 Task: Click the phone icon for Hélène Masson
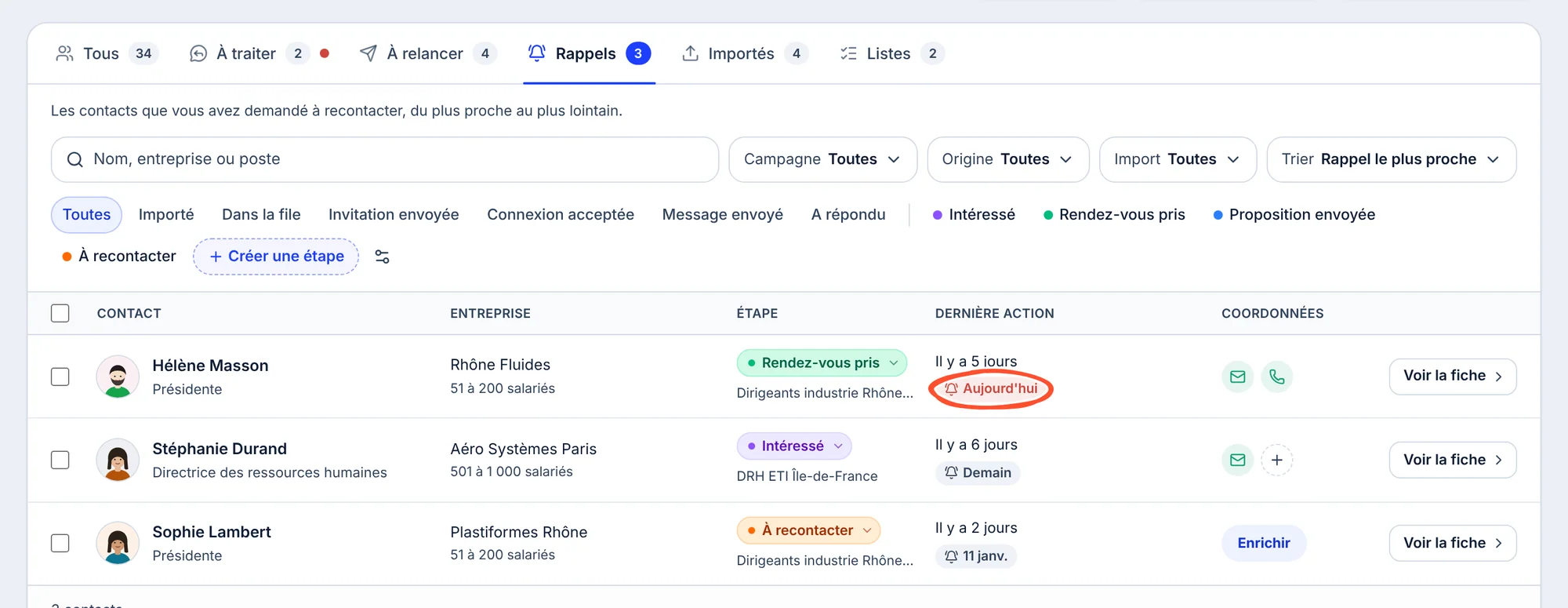1276,377
